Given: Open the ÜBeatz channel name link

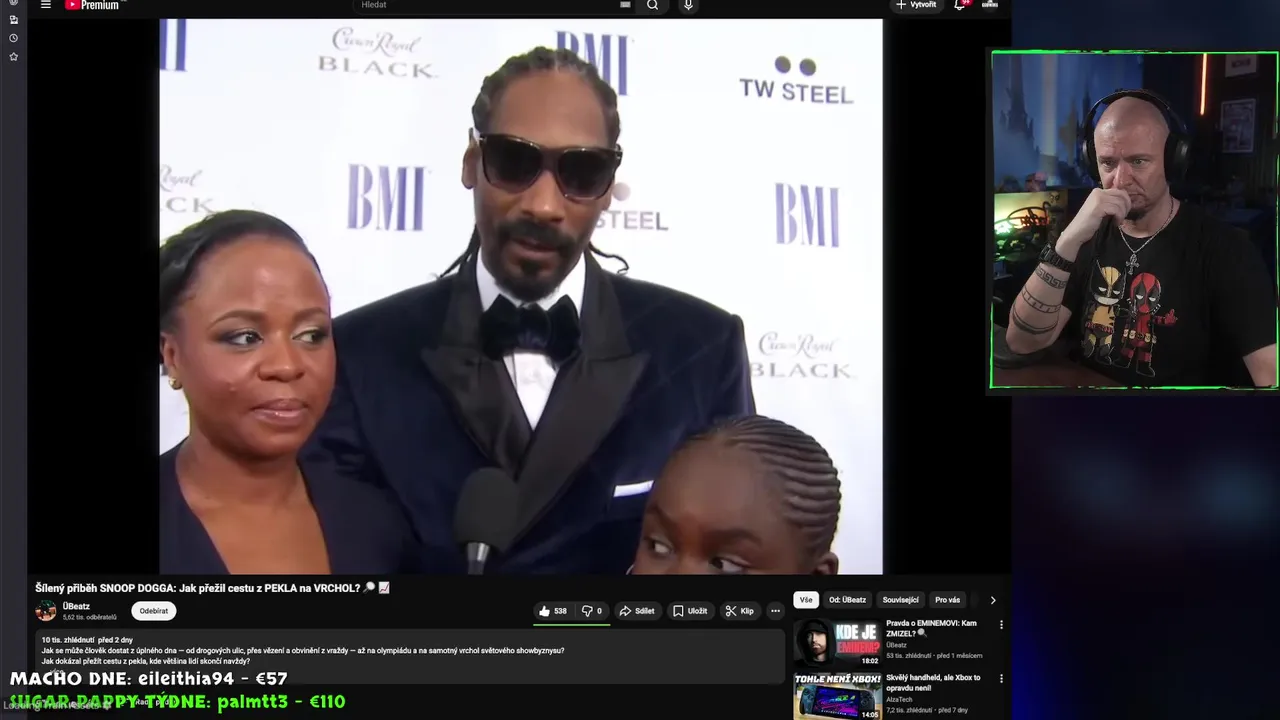Looking at the screenshot, I should click(76, 606).
